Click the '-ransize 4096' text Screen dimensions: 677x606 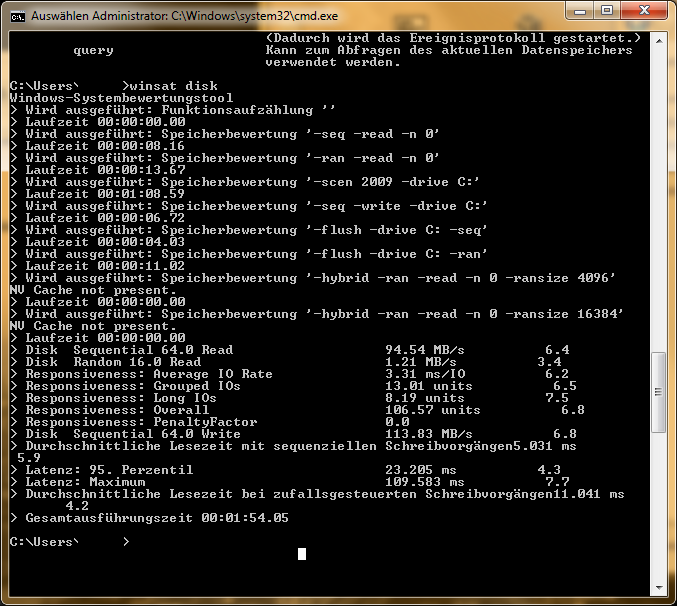click(560, 278)
